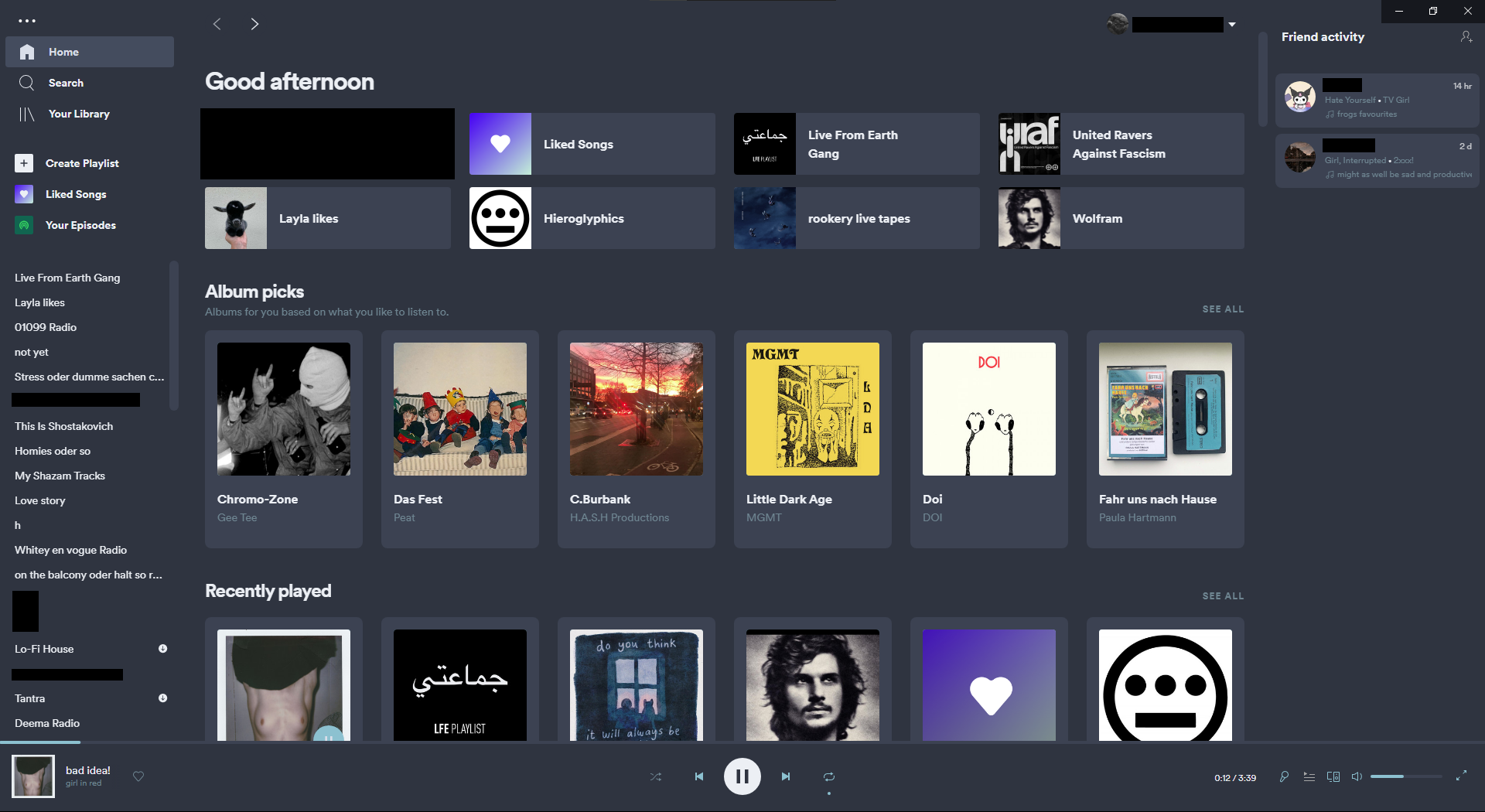Click the Lo-Fi House download indicator
The width and height of the screenshot is (1485, 812).
coord(162,649)
